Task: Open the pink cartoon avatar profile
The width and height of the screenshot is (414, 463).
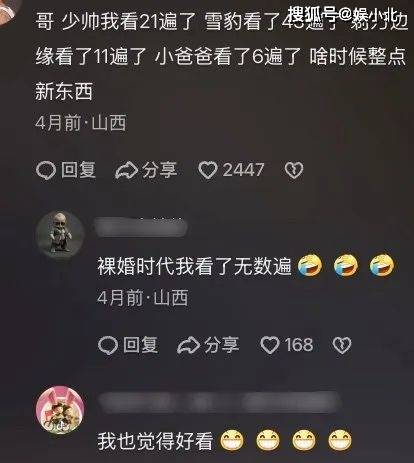Action: click(60, 410)
